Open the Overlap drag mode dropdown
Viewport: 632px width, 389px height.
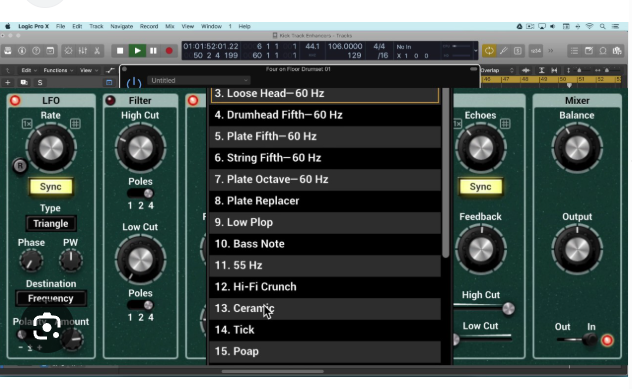(x=497, y=70)
